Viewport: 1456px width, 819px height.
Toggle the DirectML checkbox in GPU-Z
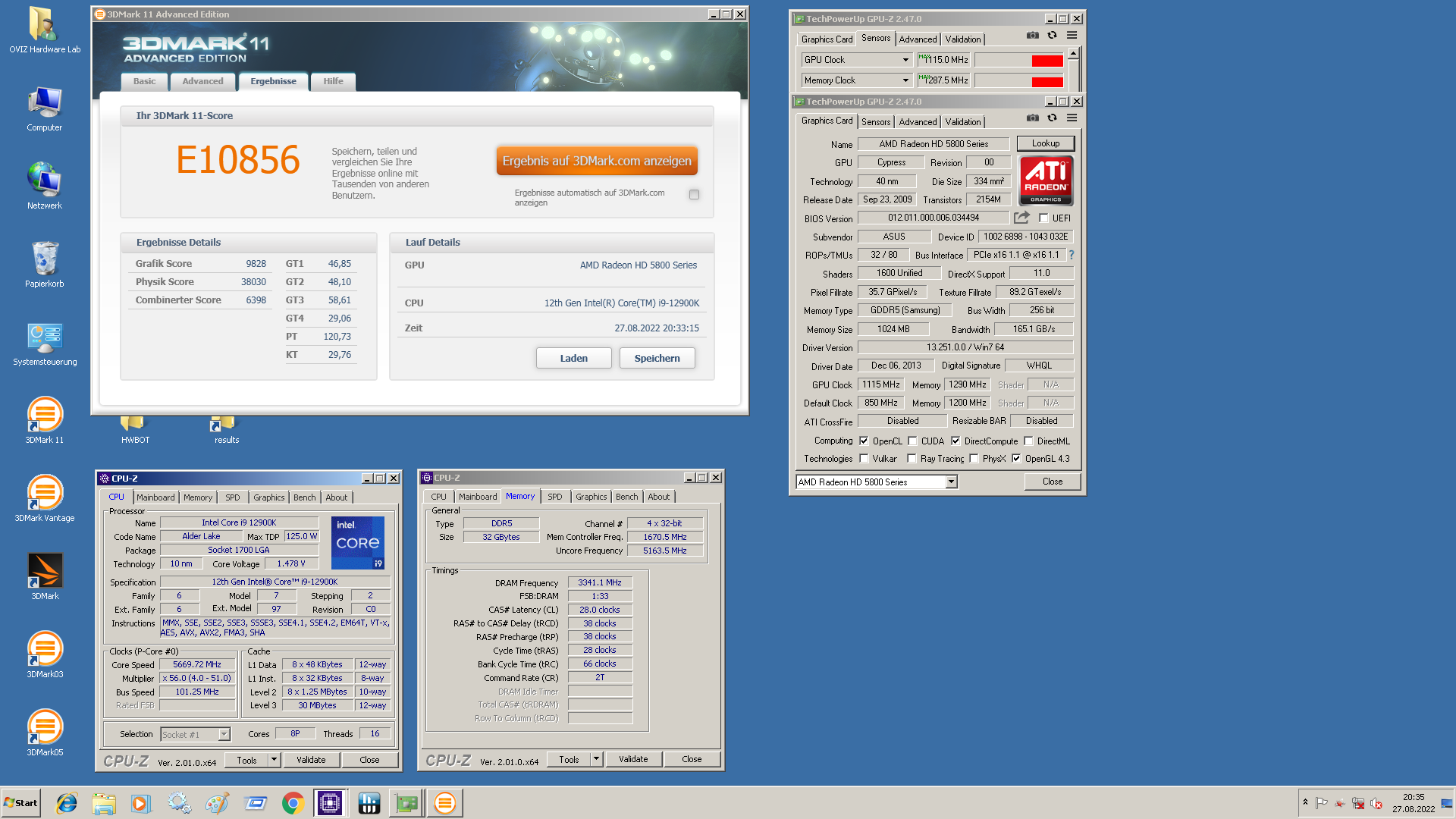coord(1028,441)
